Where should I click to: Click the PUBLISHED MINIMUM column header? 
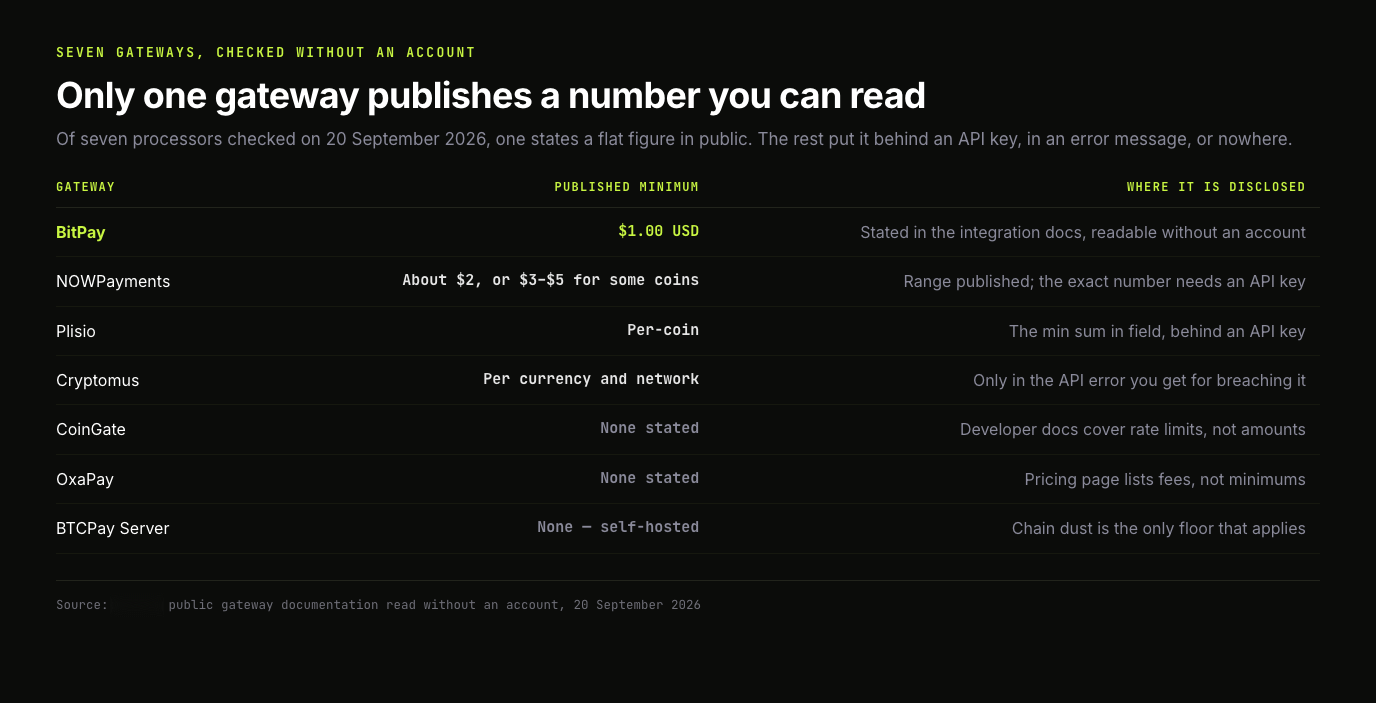[627, 187]
